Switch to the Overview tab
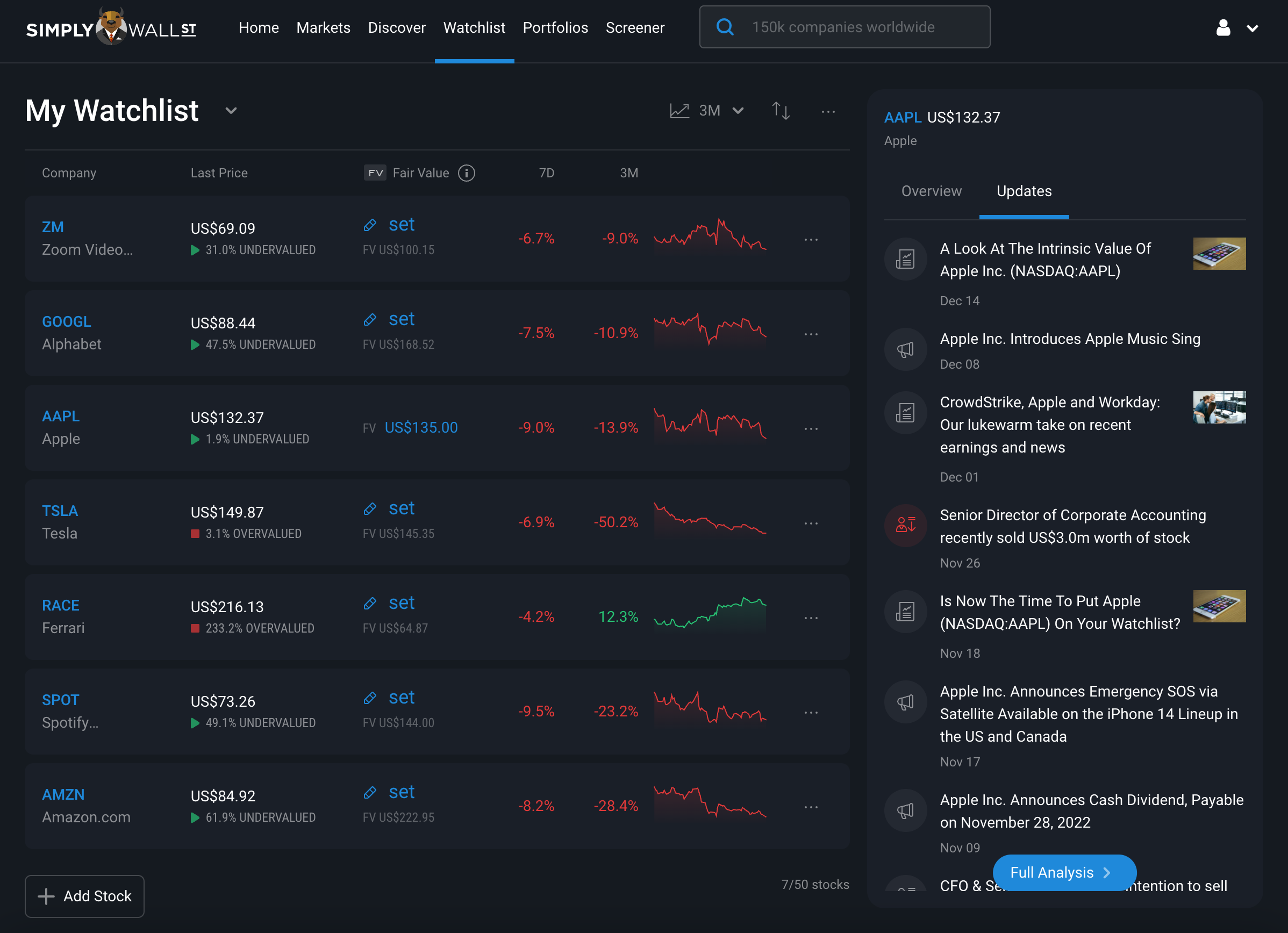The width and height of the screenshot is (1288, 933). click(x=932, y=191)
